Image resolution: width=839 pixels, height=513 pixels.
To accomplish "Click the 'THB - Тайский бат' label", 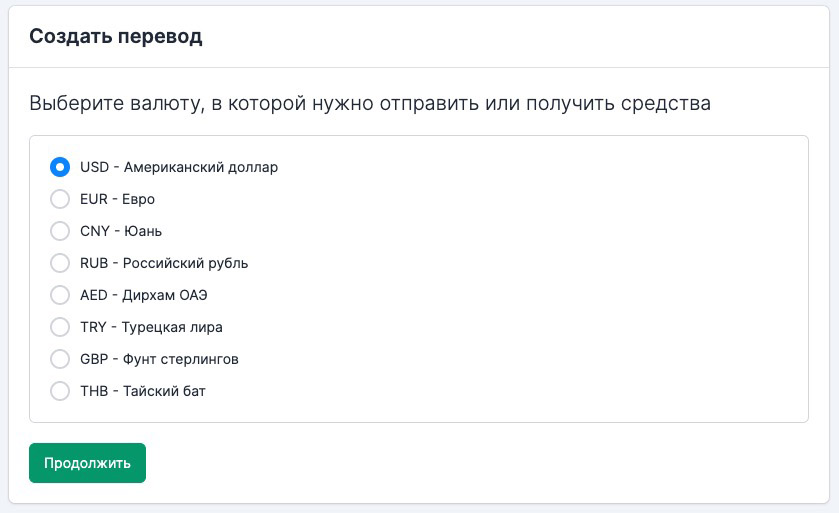I will pyautogui.click(x=143, y=391).
